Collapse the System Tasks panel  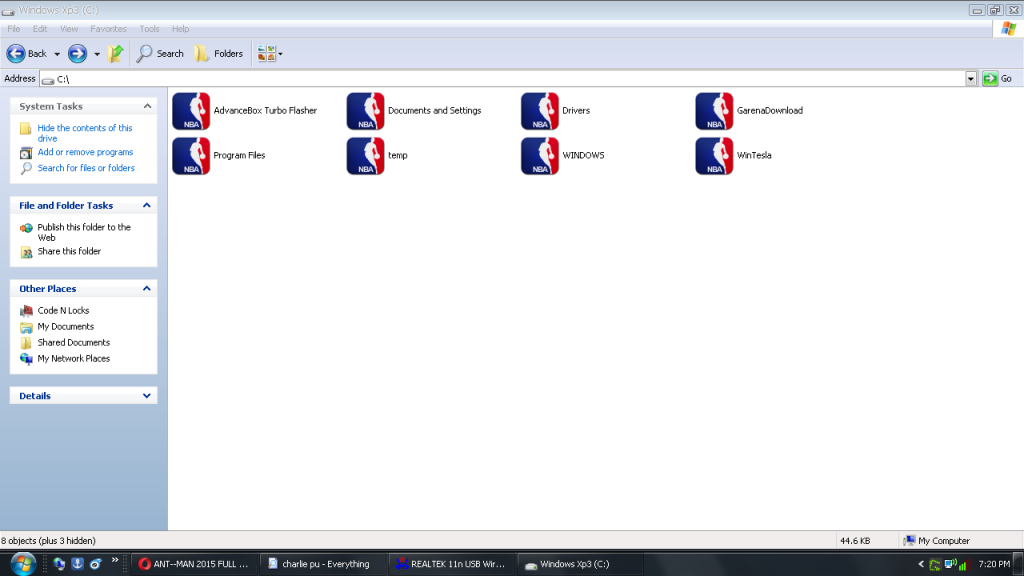coord(148,106)
